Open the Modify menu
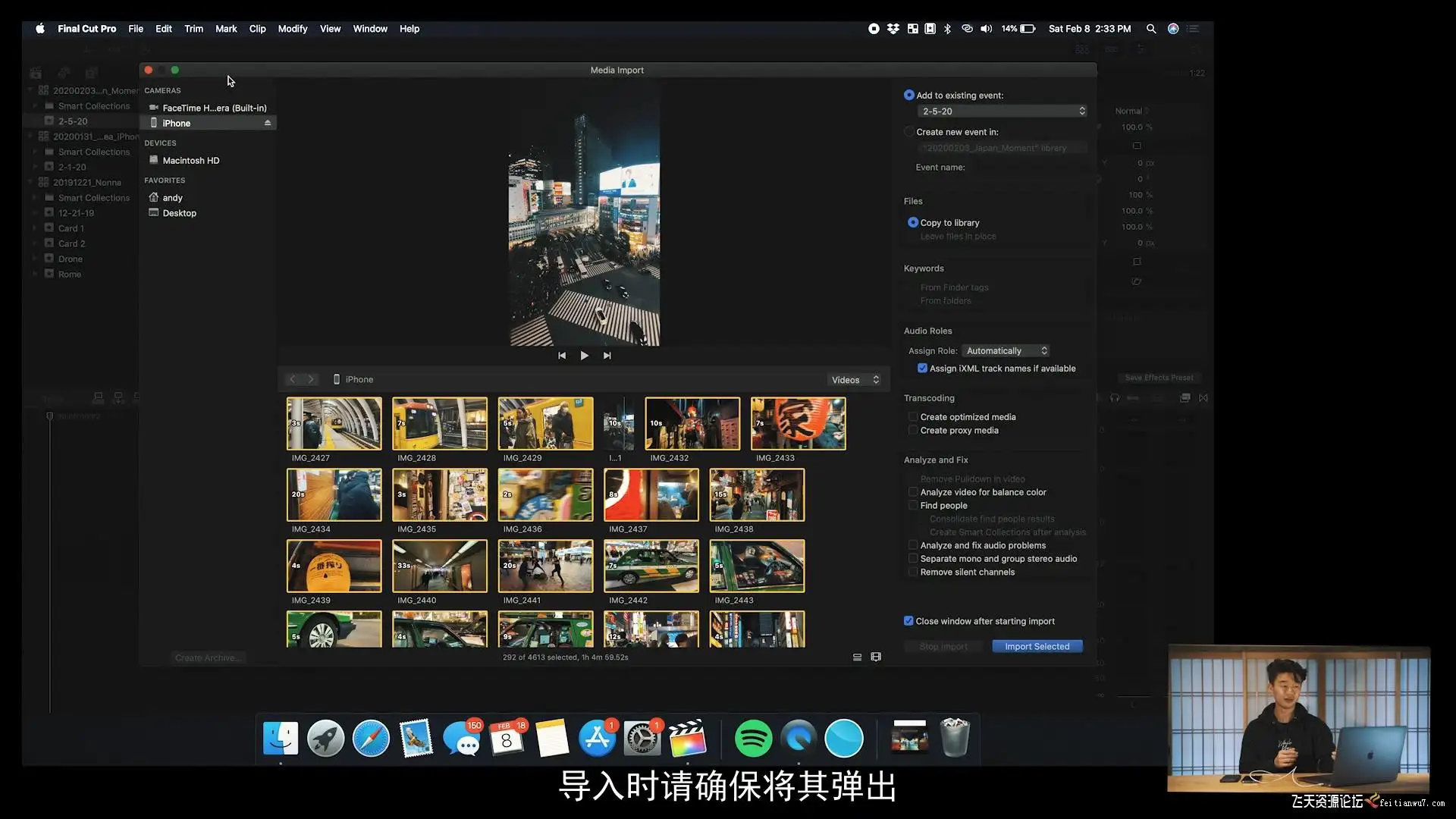1456x819 pixels. pyautogui.click(x=292, y=29)
